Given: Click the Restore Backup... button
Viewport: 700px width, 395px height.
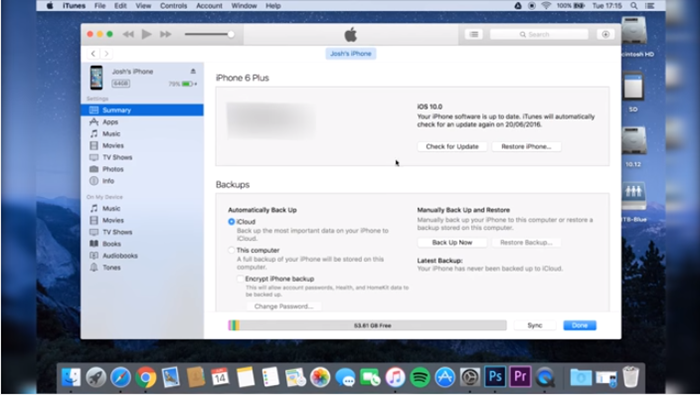Looking at the screenshot, I should tap(526, 242).
